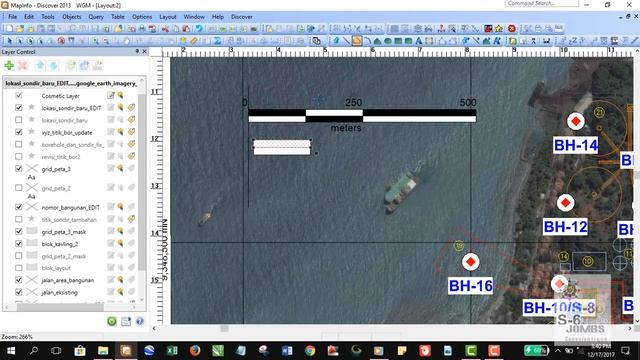Toggle the Cosmetic Layer checkbox
Viewport: 640px width, 360px height.
[x=18, y=96]
